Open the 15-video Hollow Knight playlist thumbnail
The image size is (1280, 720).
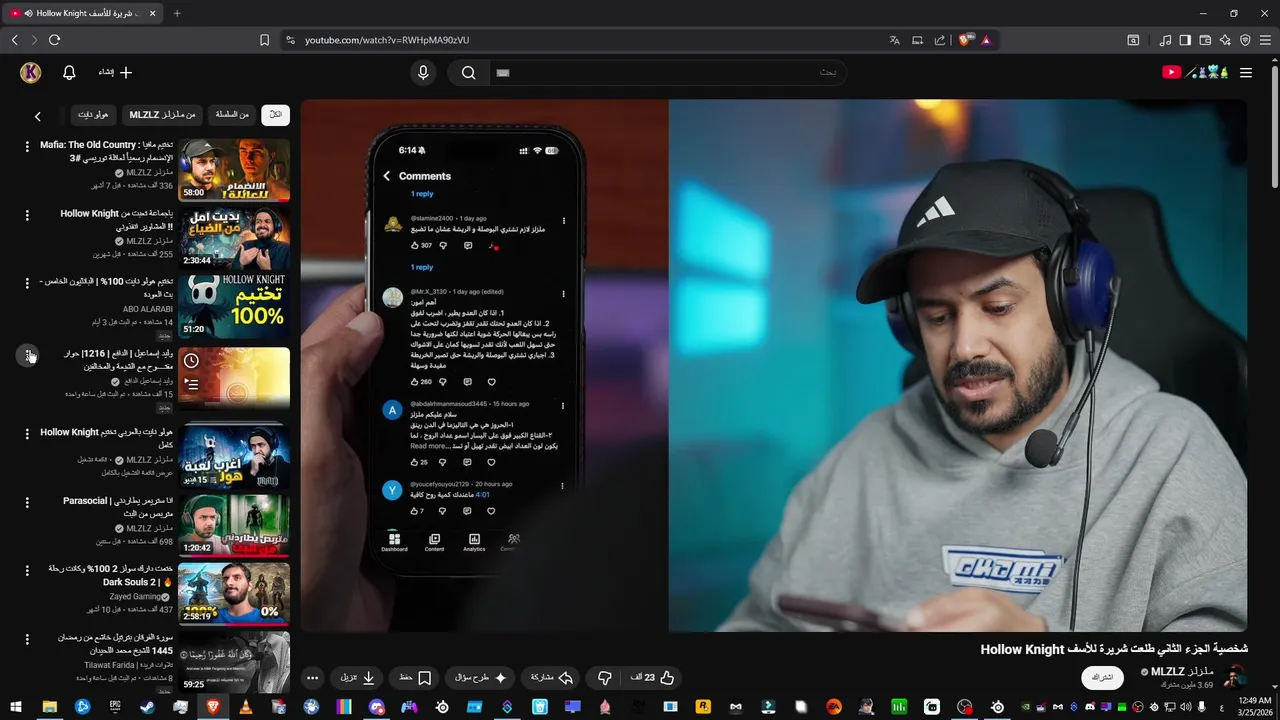click(234, 456)
